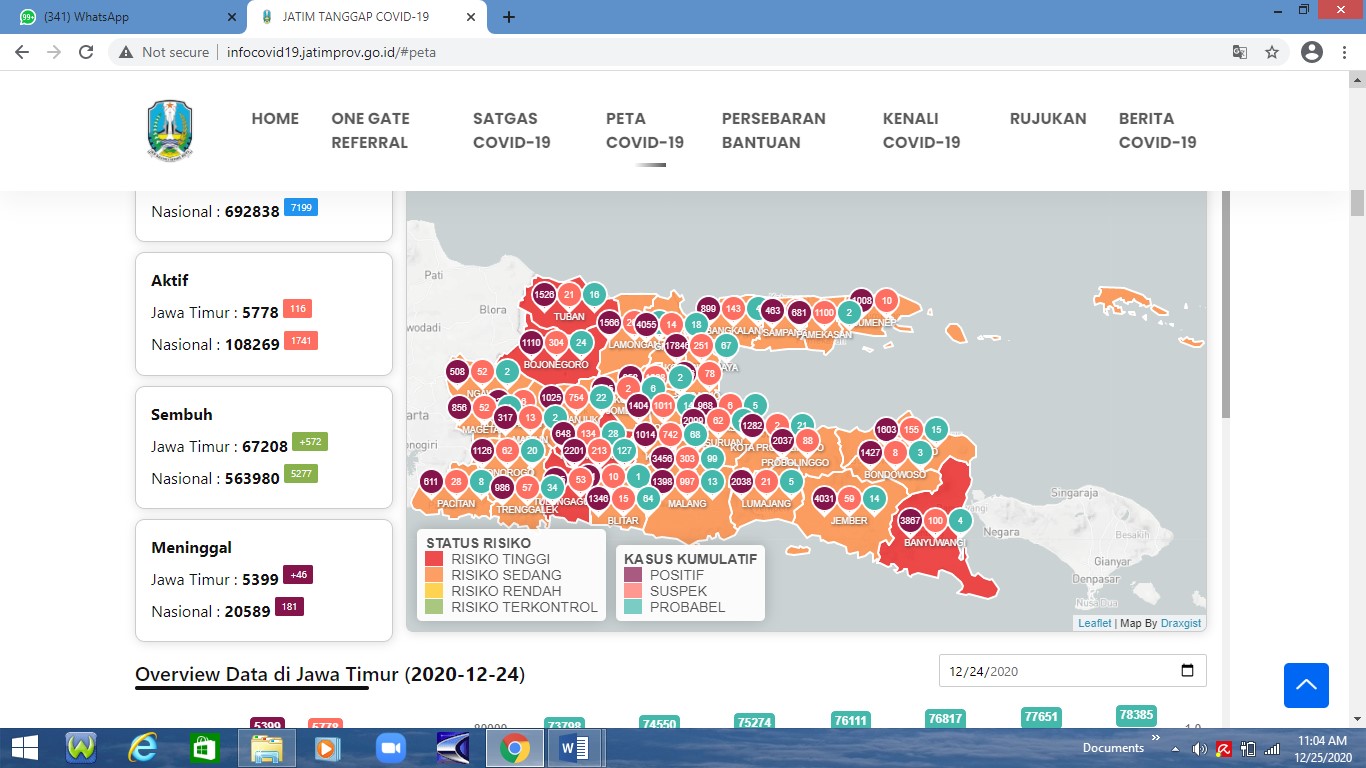Click Tuban positive marker 1526
The height and width of the screenshot is (768, 1366).
[x=544, y=294]
